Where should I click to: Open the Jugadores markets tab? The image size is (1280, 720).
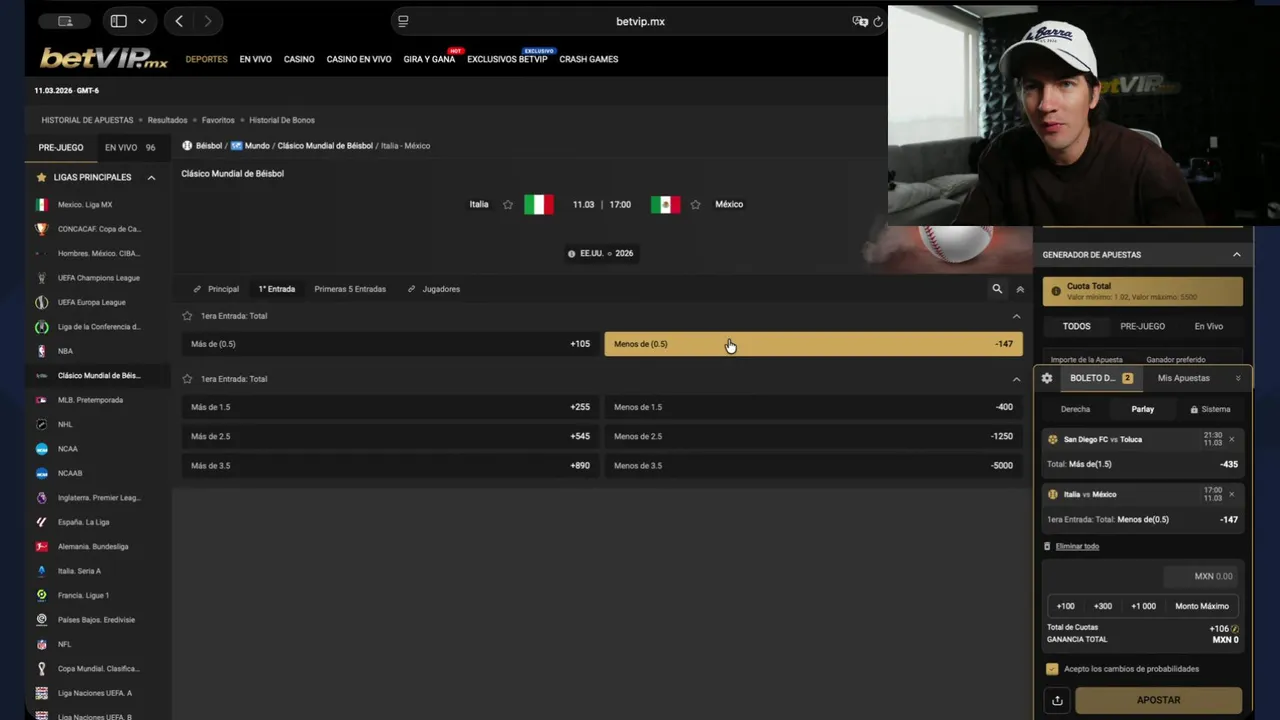[x=434, y=289]
